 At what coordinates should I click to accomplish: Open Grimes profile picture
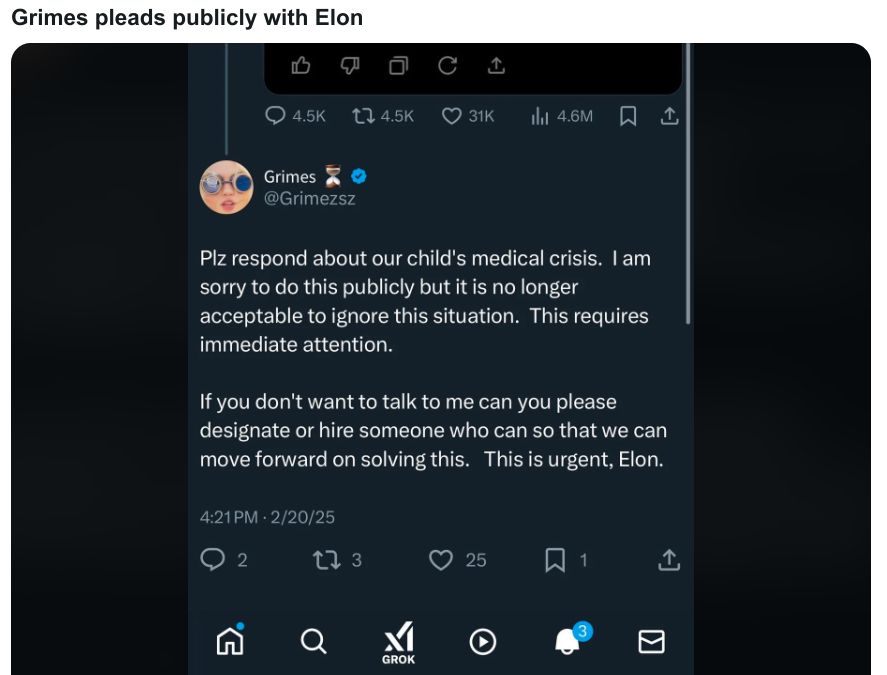[226, 187]
